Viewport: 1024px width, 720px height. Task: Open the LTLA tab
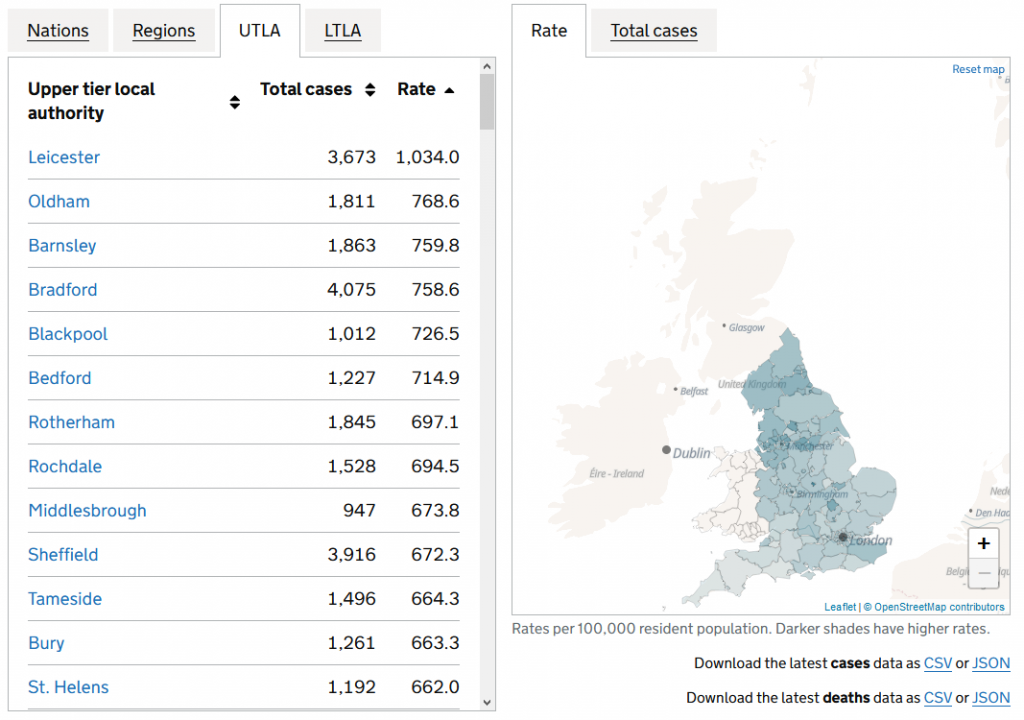(x=343, y=31)
